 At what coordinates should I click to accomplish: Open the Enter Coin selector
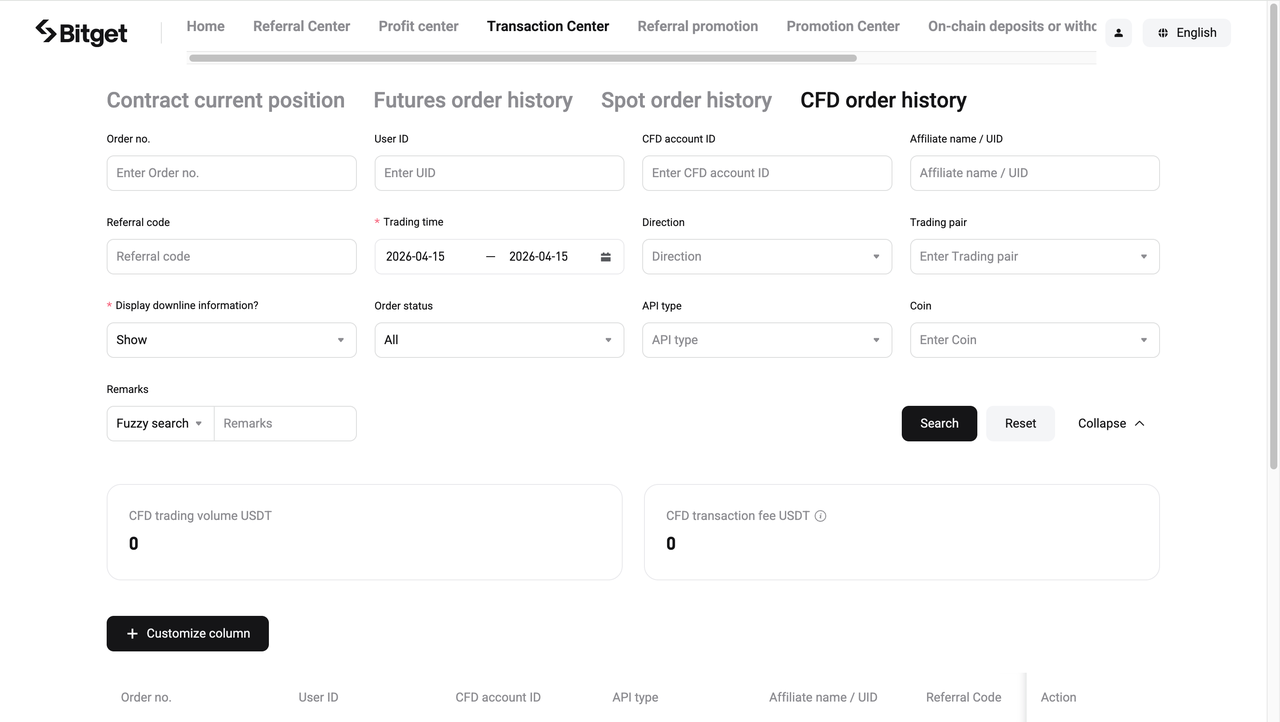coord(1034,339)
